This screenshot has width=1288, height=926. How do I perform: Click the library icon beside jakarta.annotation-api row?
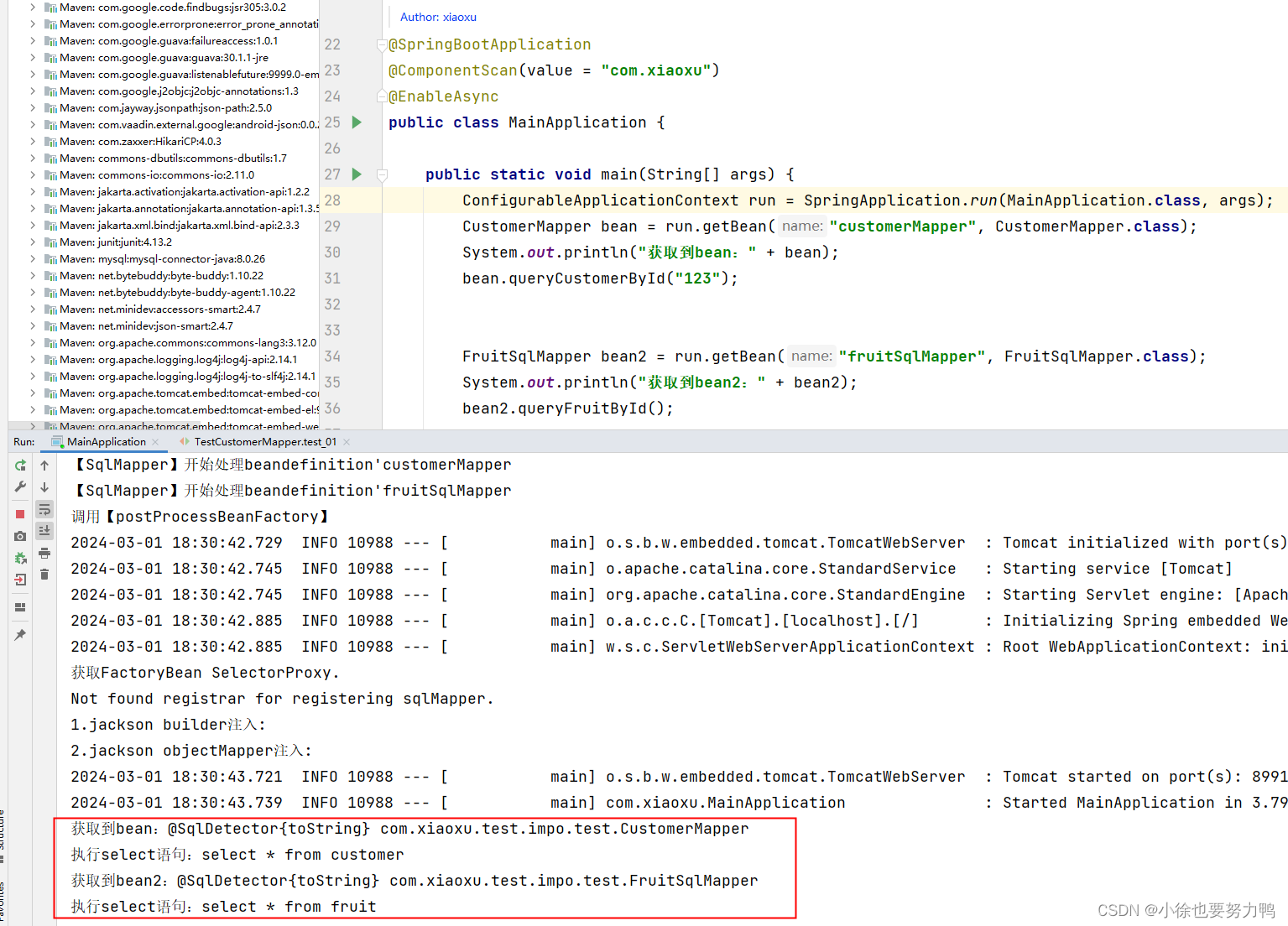point(50,209)
